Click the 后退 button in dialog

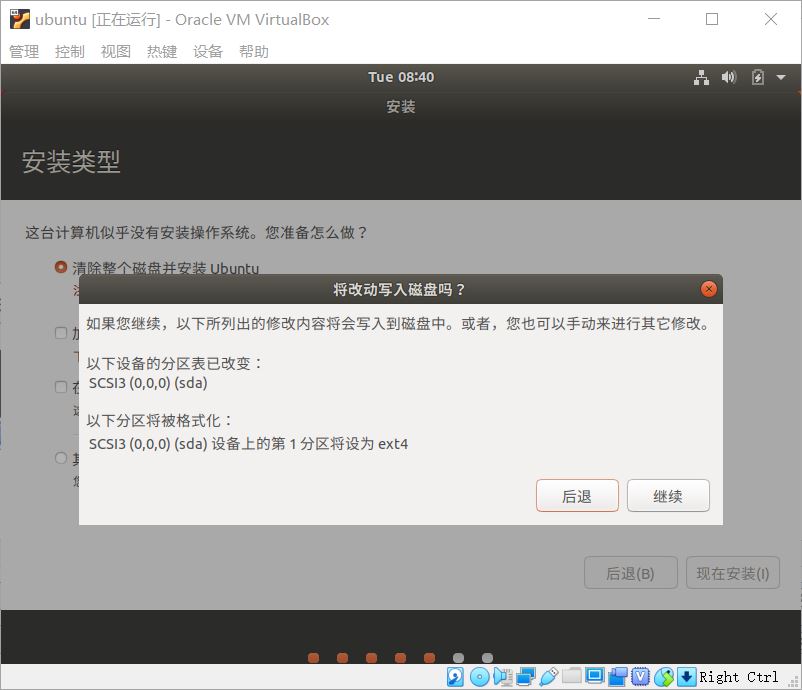click(577, 496)
